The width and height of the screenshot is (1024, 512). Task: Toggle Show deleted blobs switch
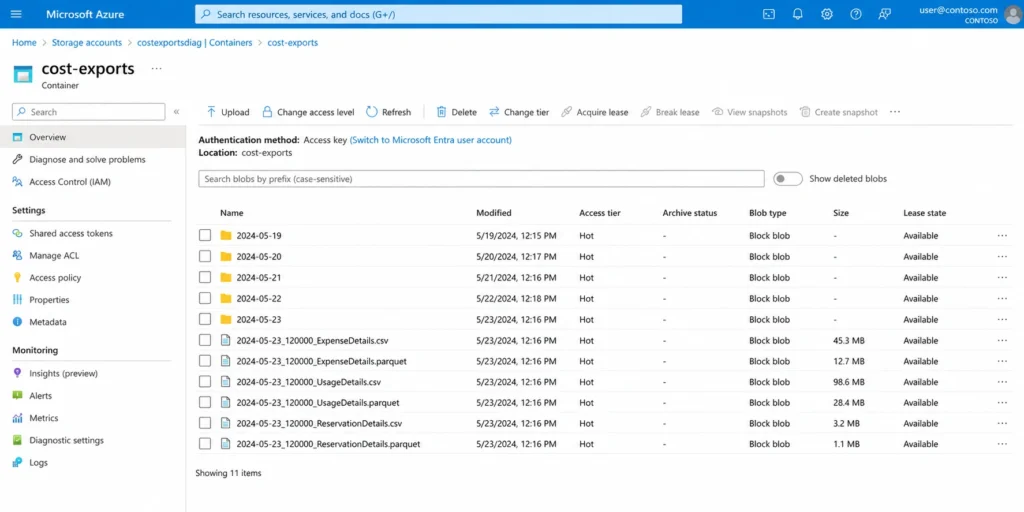pyautogui.click(x=788, y=178)
